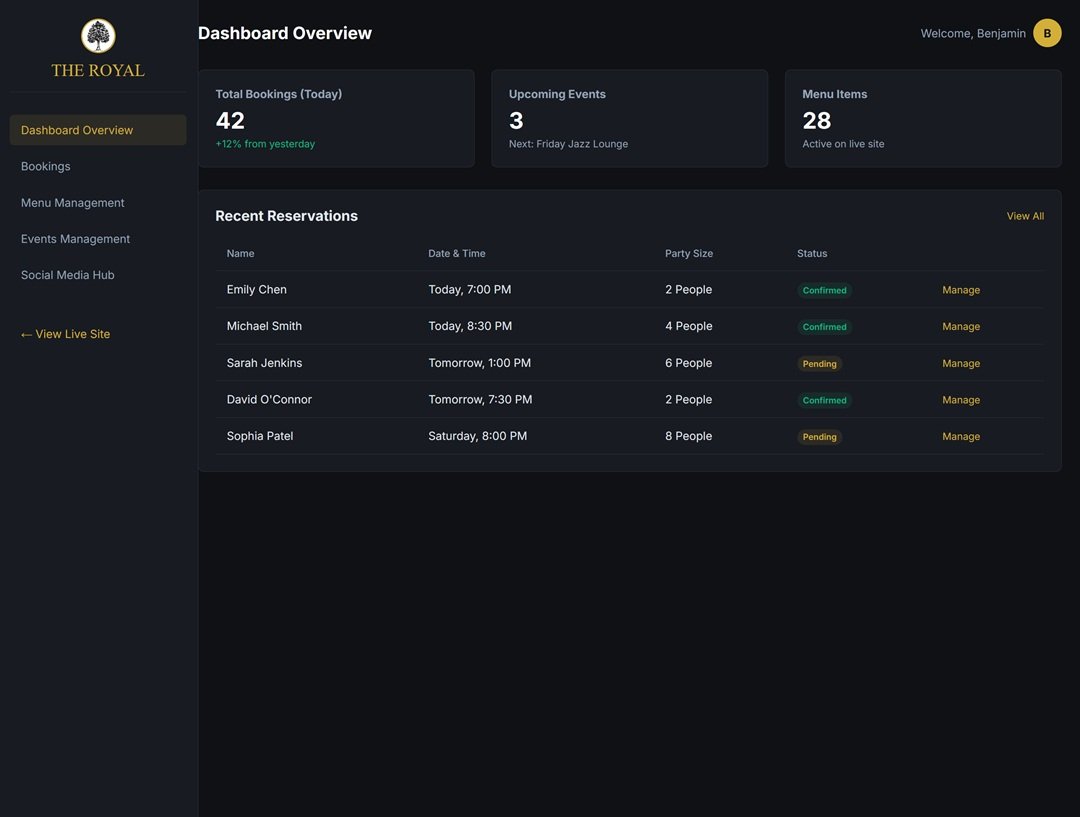Click the 'Welcome, Benjamin' text
This screenshot has width=1080, height=817.
point(973,33)
